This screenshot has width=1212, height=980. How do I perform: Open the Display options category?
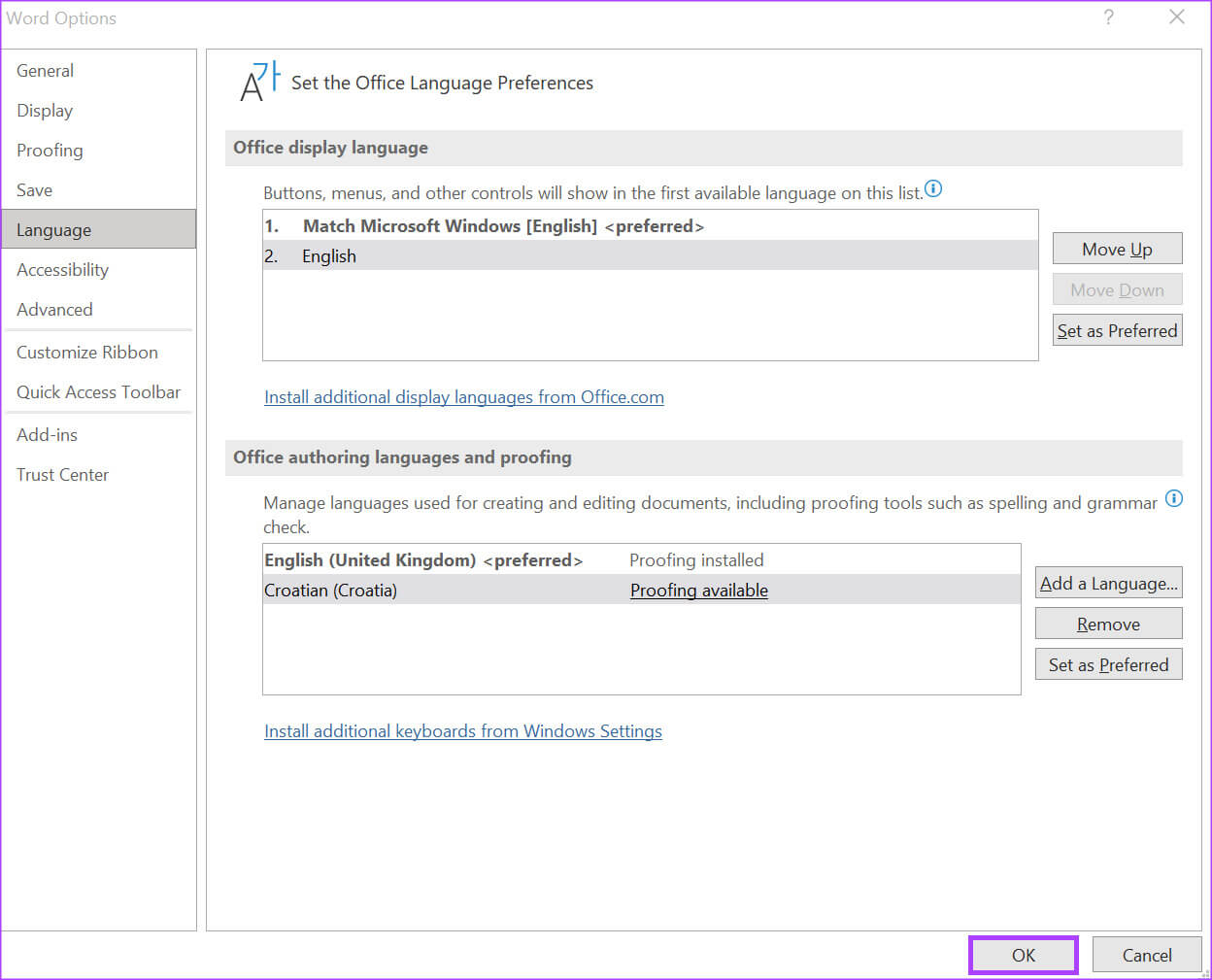tap(99, 111)
